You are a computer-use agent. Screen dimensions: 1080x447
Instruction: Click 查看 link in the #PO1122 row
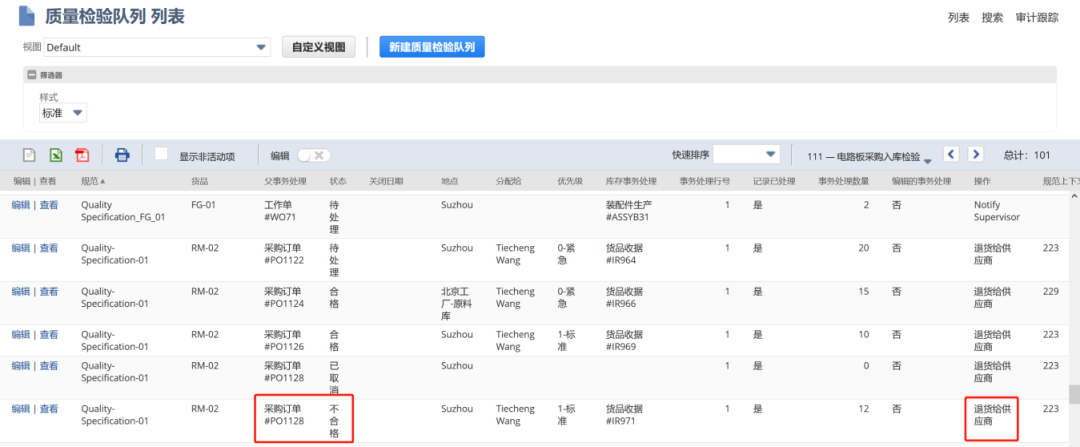pos(48,248)
